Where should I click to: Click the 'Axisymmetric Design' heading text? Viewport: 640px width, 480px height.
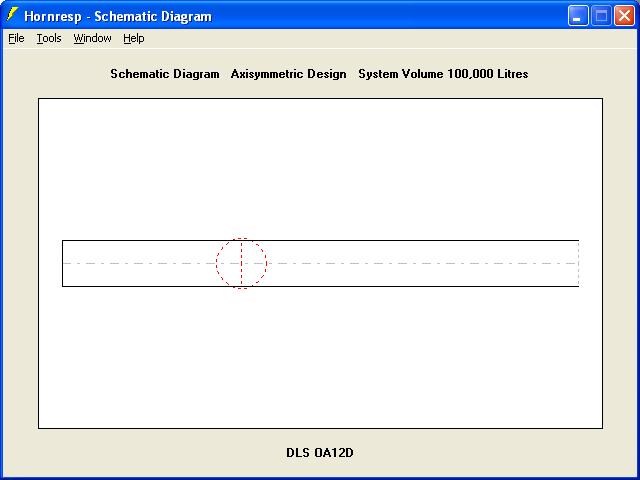(289, 74)
